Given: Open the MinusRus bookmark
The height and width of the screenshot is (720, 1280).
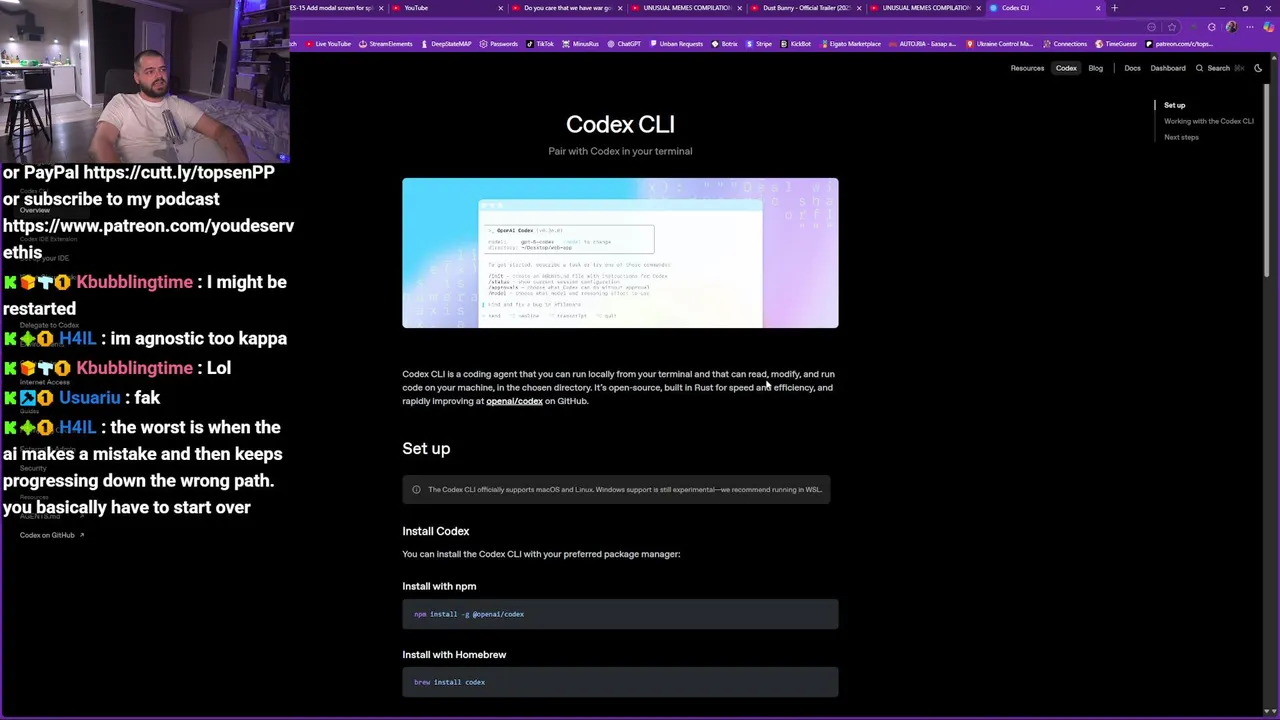Looking at the screenshot, I should click(580, 44).
